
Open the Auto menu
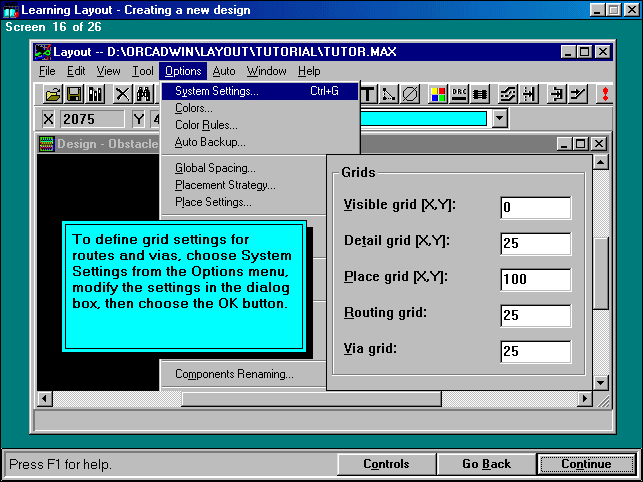pos(224,71)
